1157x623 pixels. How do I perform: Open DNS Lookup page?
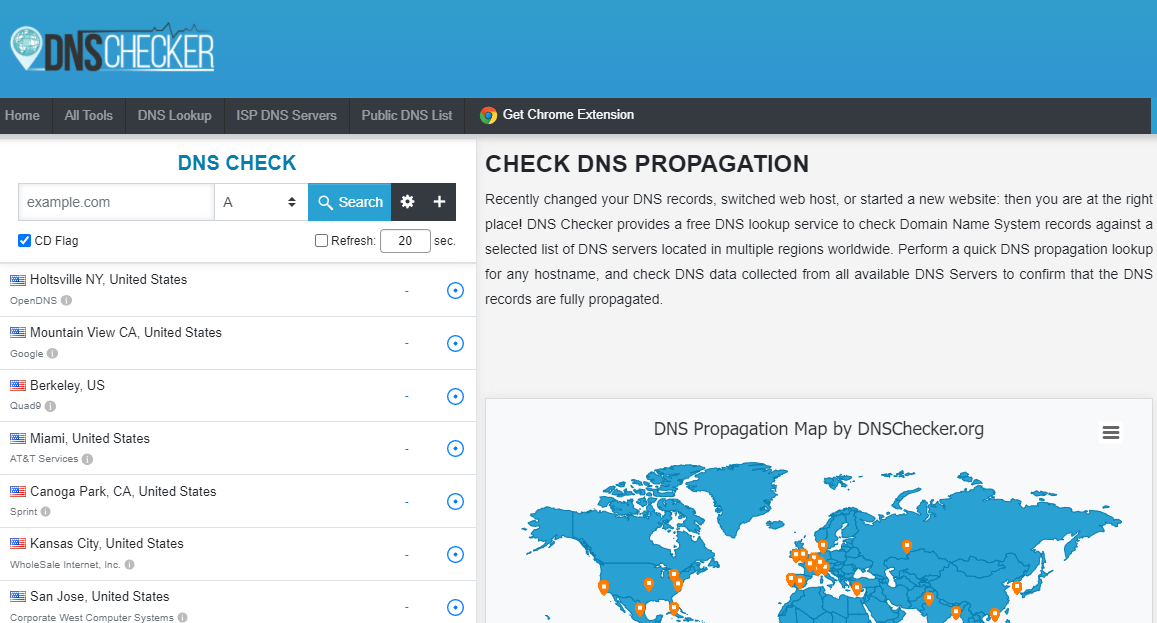pos(175,116)
